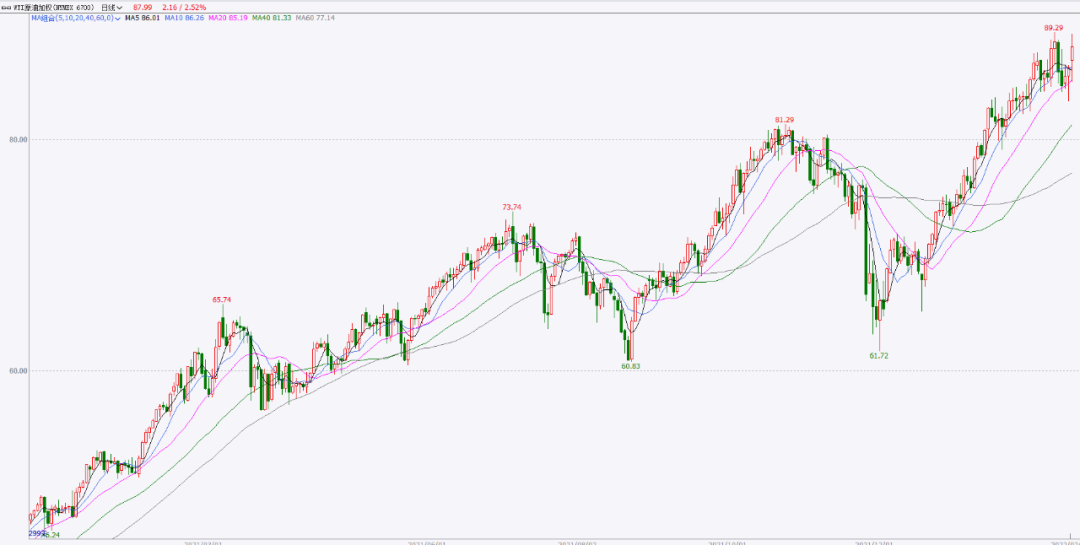Click the 61.72 low price label
This screenshot has height=545, width=1080.
(878, 356)
